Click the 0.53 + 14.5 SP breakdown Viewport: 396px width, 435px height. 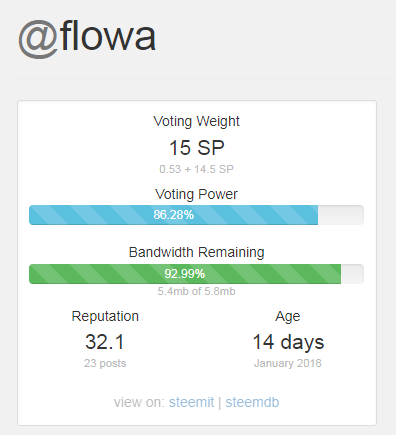pyautogui.click(x=196, y=169)
